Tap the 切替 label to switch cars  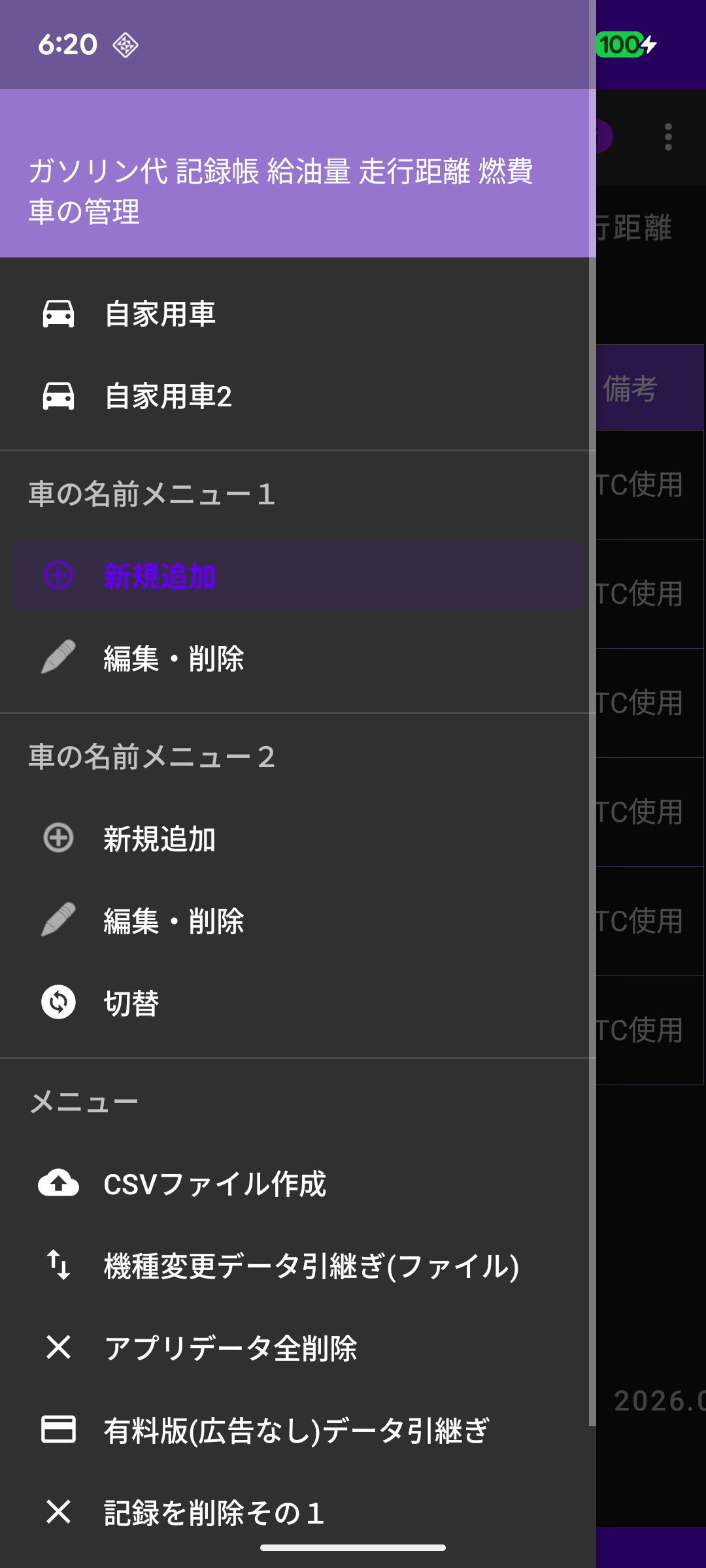click(131, 1003)
